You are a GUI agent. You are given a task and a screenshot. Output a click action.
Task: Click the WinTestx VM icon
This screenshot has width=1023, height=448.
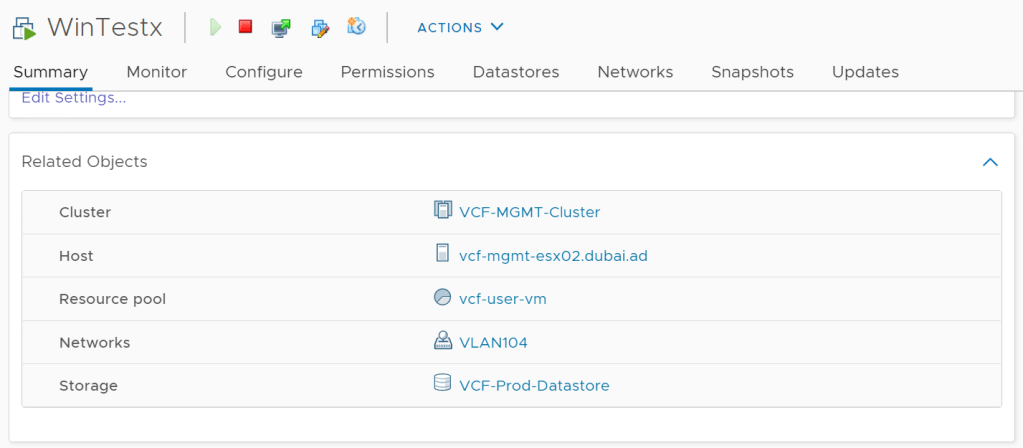tap(24, 28)
